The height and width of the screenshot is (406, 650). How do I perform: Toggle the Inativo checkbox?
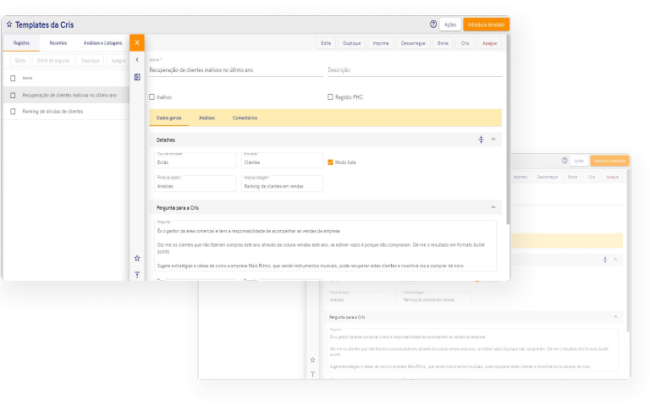click(152, 97)
